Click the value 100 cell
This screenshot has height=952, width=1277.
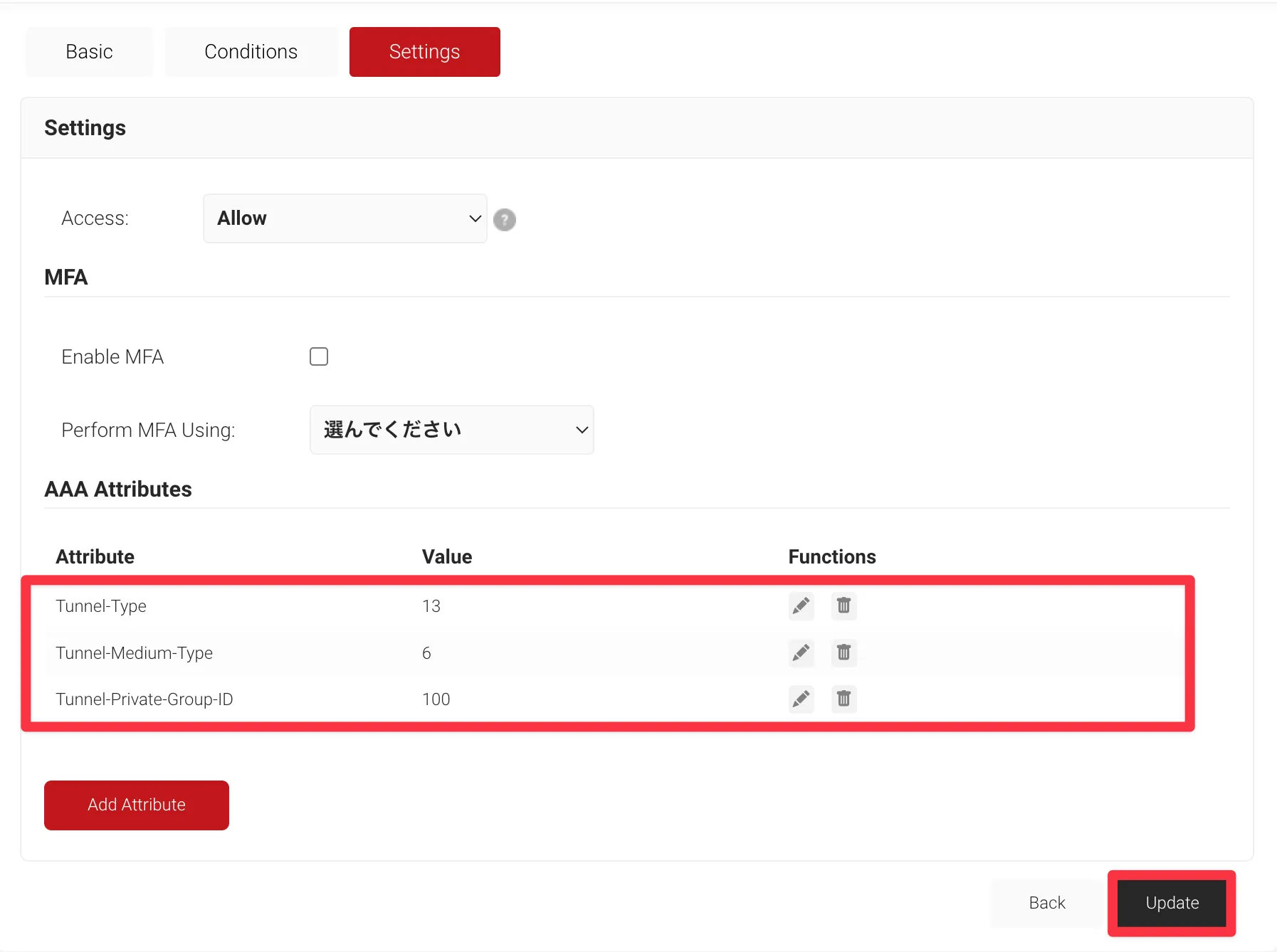[436, 699]
